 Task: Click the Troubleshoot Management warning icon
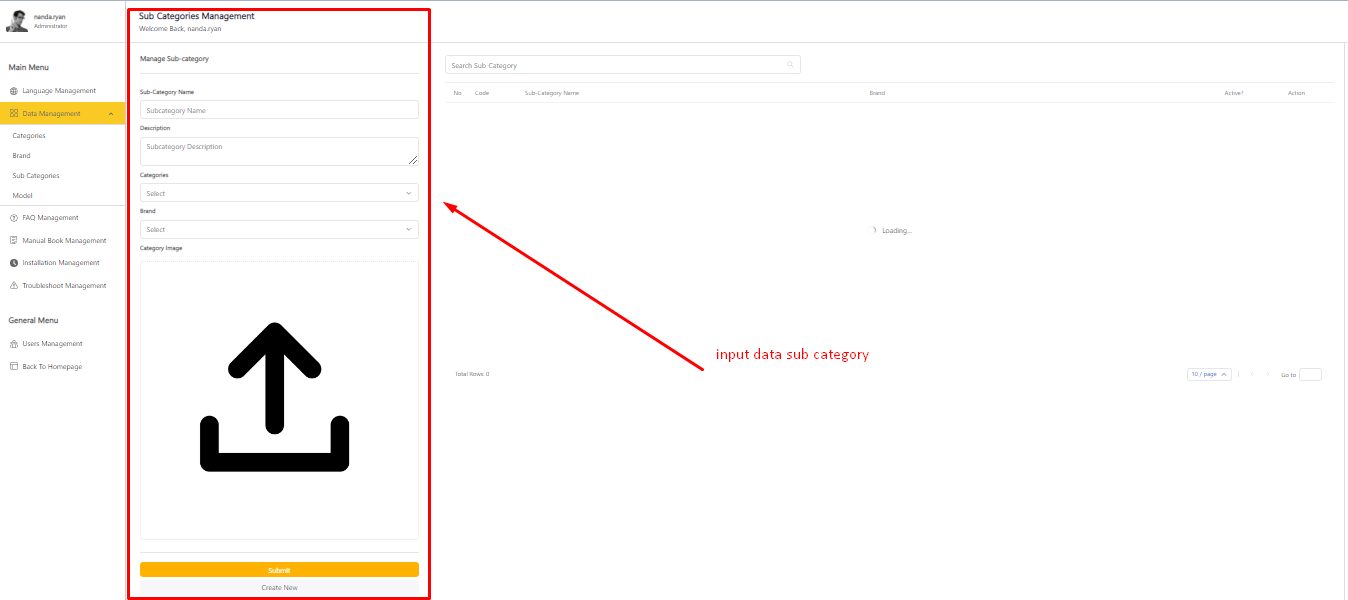tap(14, 286)
